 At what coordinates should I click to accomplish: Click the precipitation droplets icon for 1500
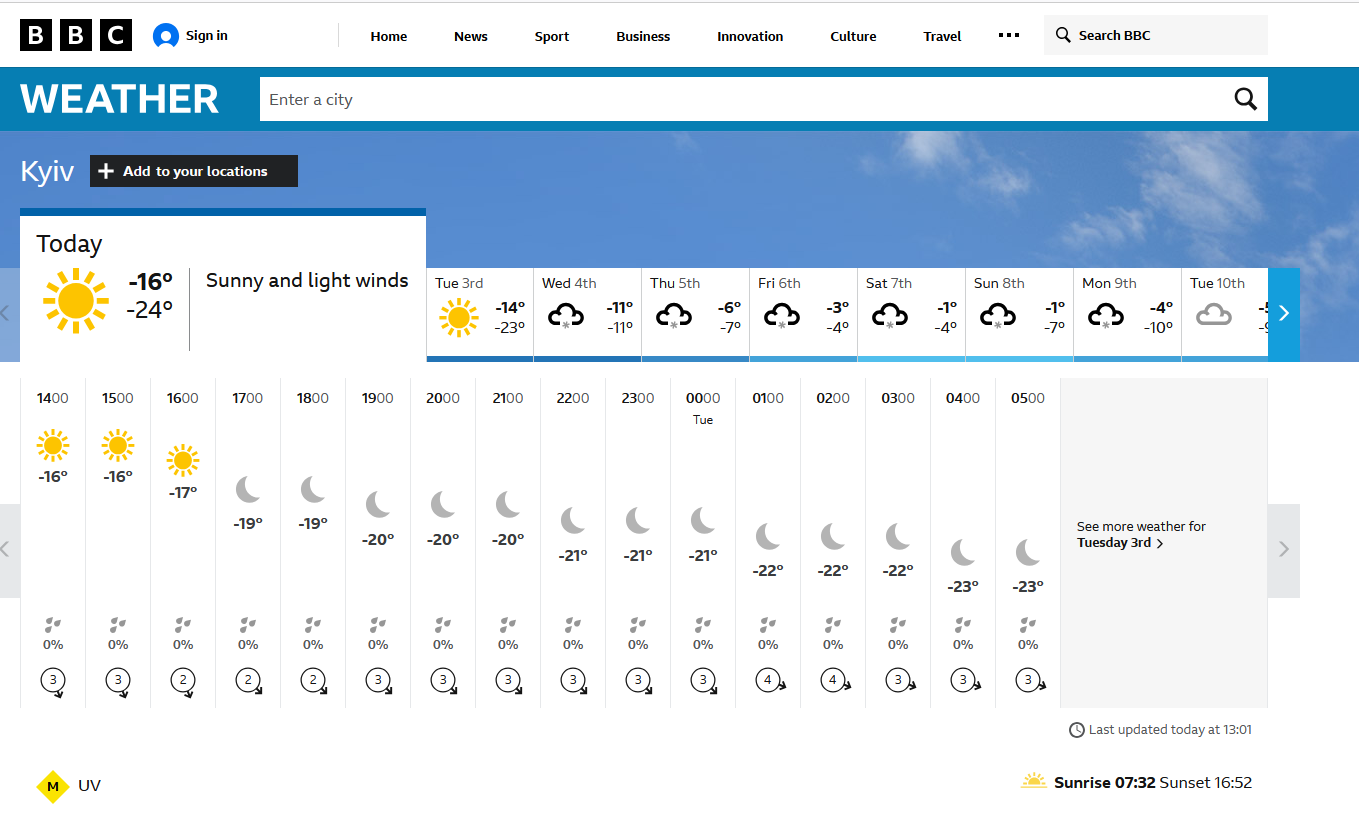coord(118,625)
